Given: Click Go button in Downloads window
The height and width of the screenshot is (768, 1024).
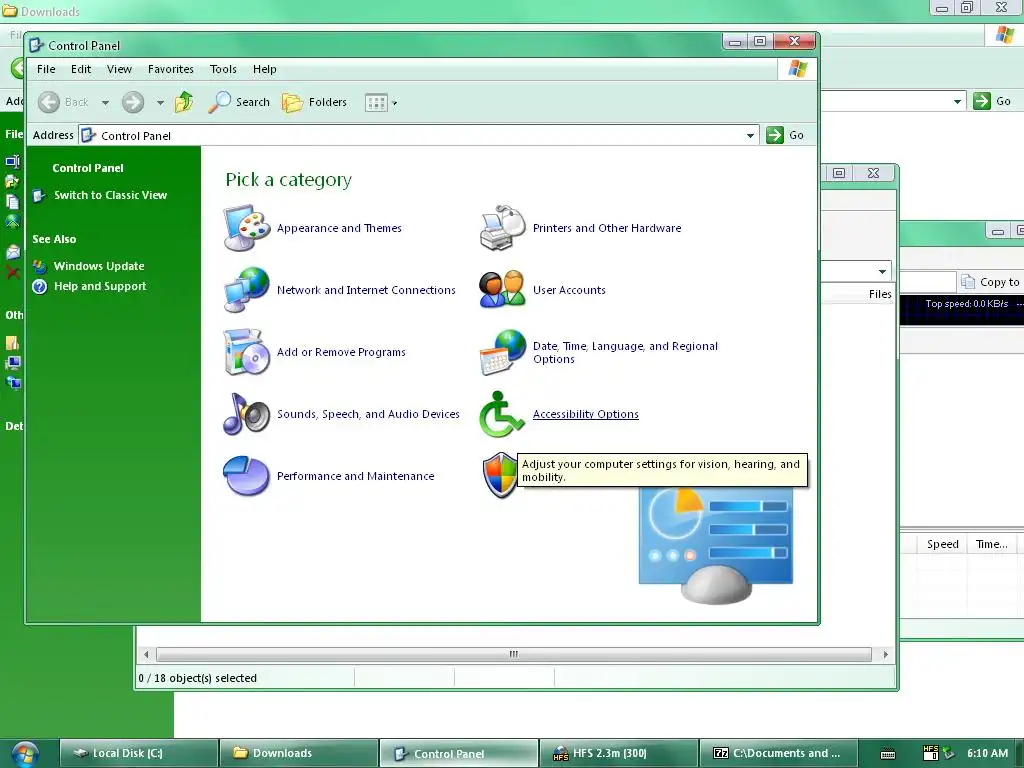Looking at the screenshot, I should pyautogui.click(x=992, y=101).
